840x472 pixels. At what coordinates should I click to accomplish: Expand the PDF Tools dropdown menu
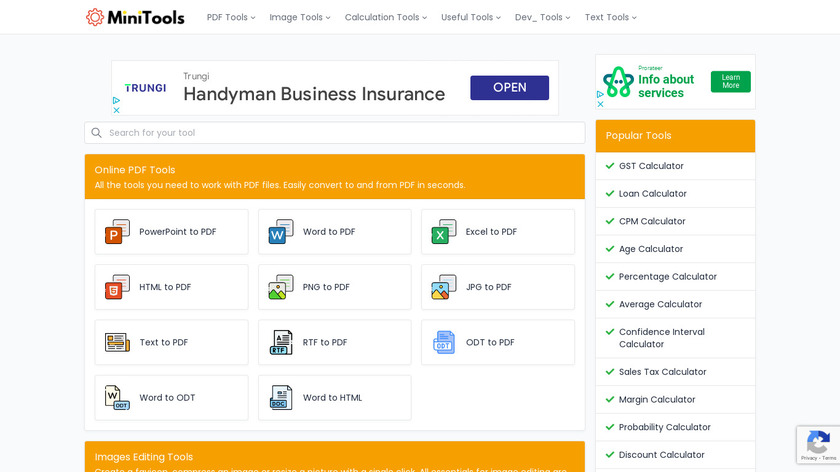231,17
